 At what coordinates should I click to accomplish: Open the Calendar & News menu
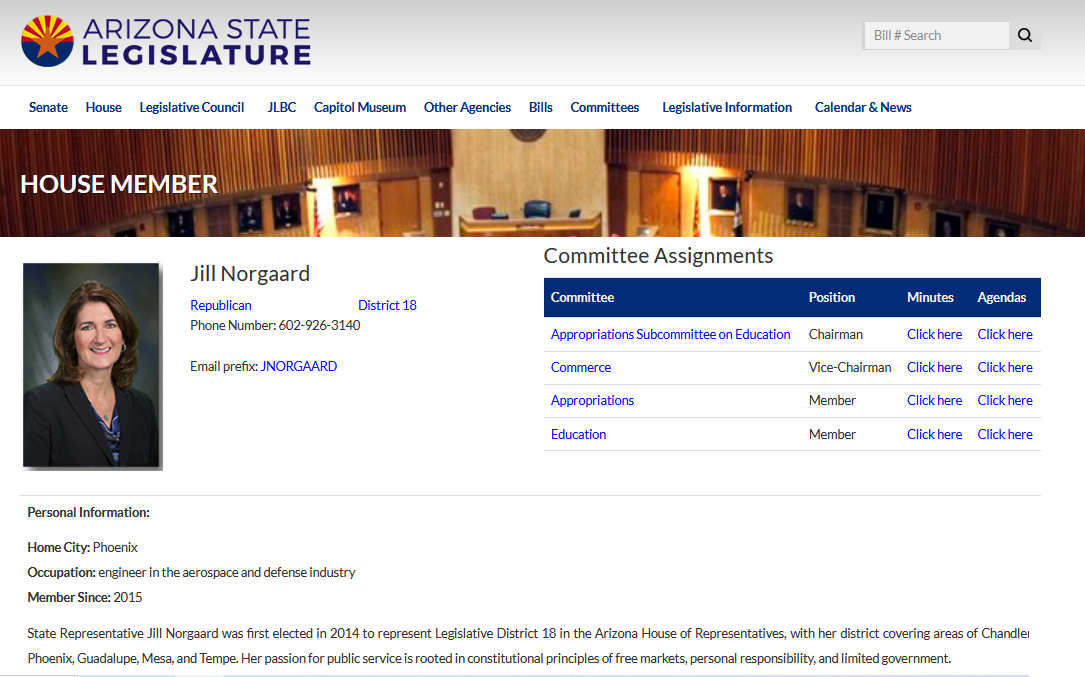863,107
